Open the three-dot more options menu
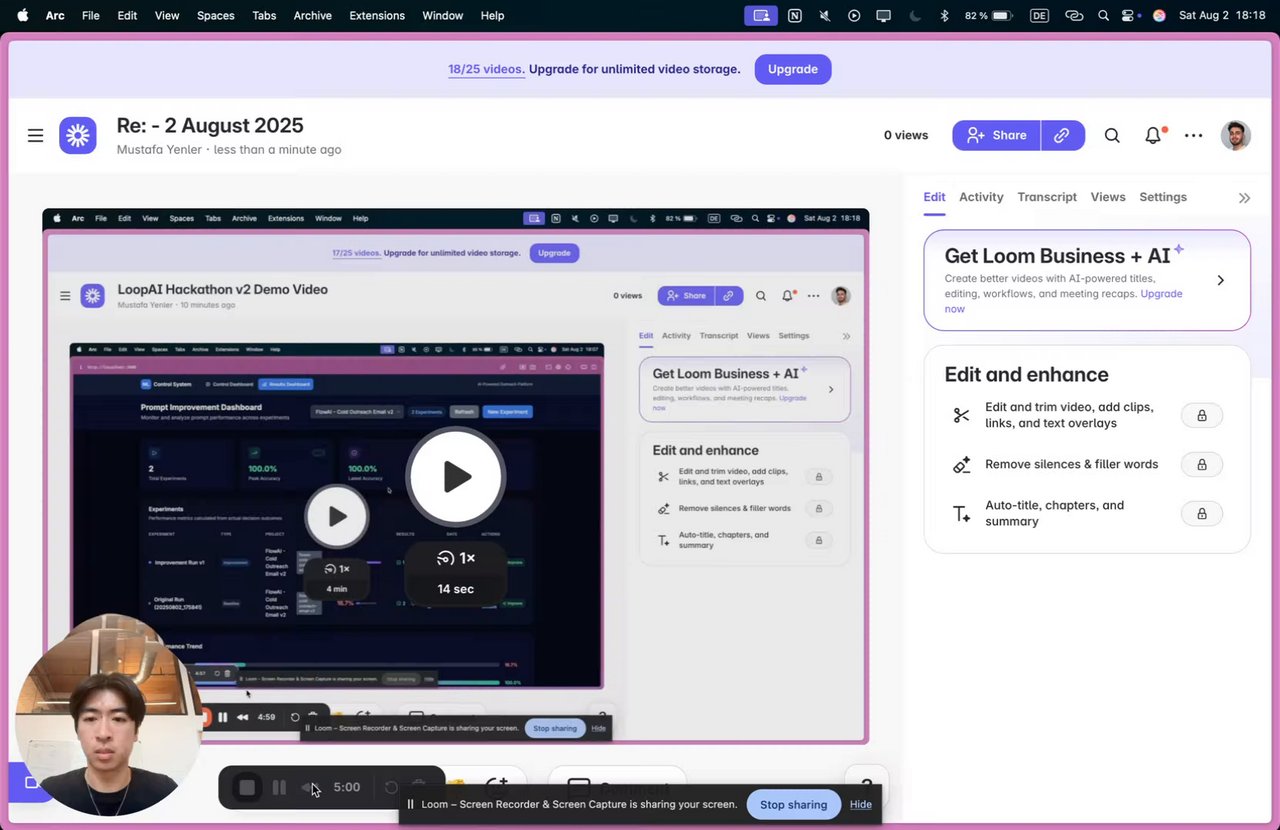 click(x=1193, y=135)
